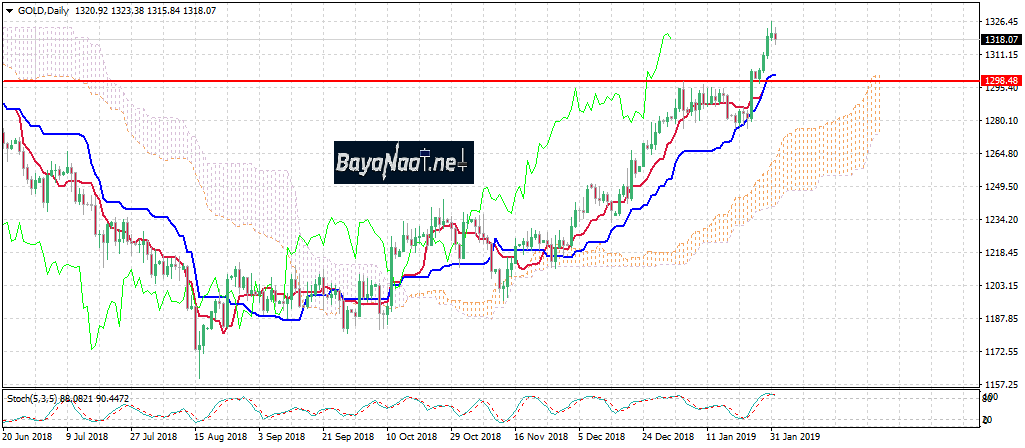Click the 1264.80 price axis label

tap(1000, 154)
